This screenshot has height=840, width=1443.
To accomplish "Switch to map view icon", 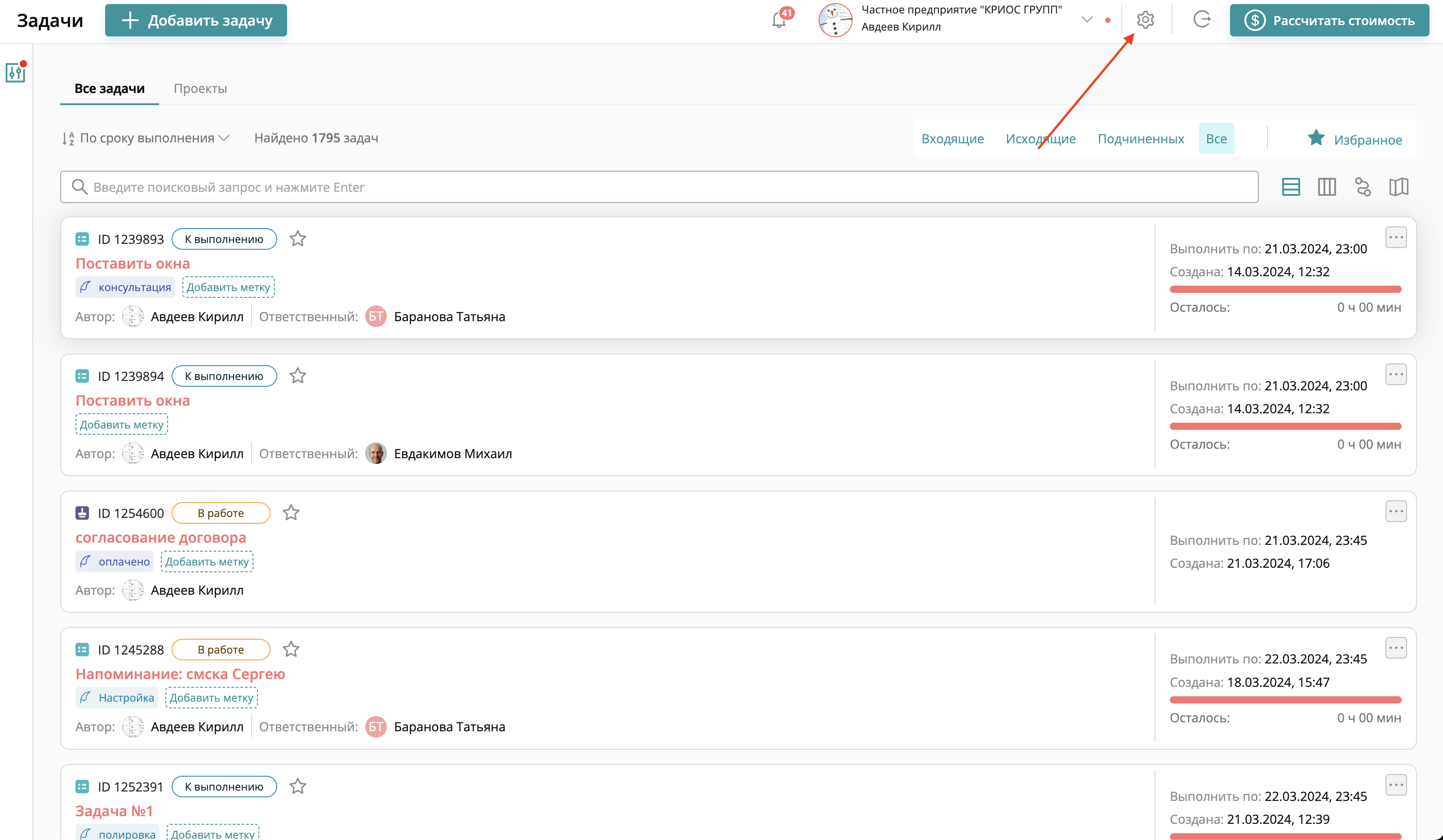I will pyautogui.click(x=1399, y=187).
